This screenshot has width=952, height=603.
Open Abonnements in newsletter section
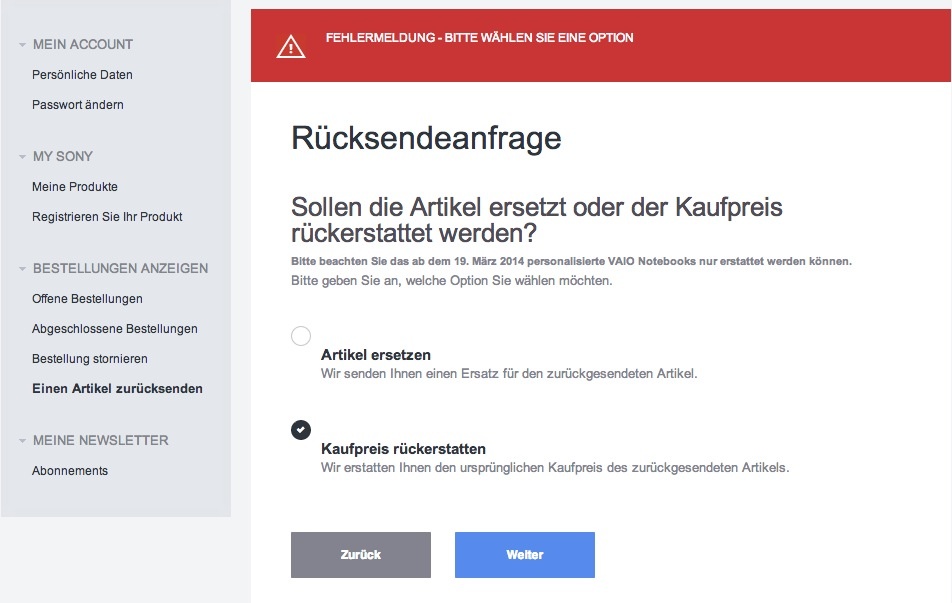[70, 471]
